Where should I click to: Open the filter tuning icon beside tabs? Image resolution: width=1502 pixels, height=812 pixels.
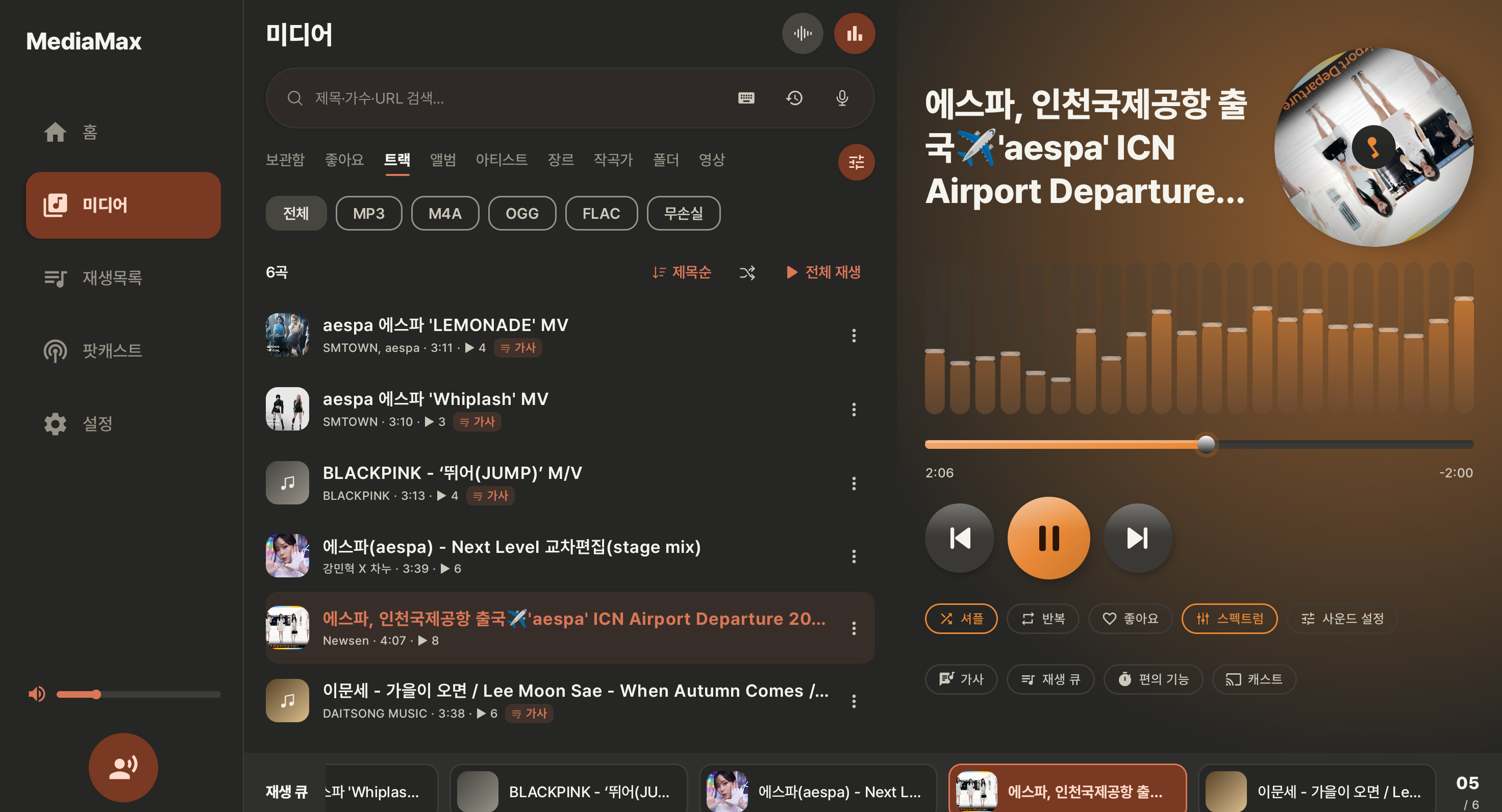click(x=856, y=162)
